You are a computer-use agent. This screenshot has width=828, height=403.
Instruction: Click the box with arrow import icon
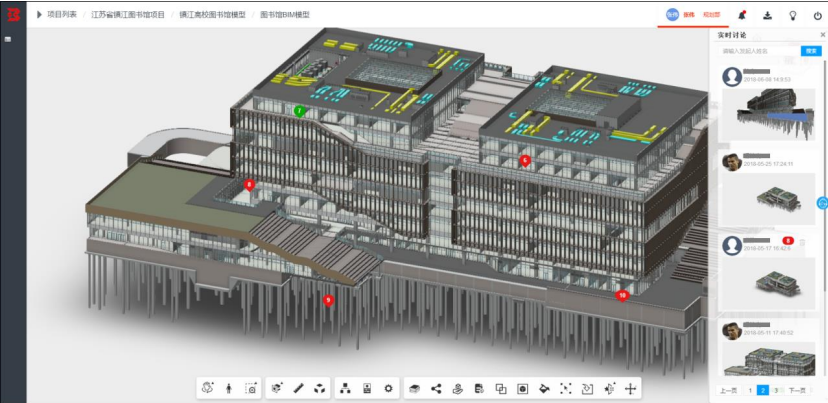[587, 389]
